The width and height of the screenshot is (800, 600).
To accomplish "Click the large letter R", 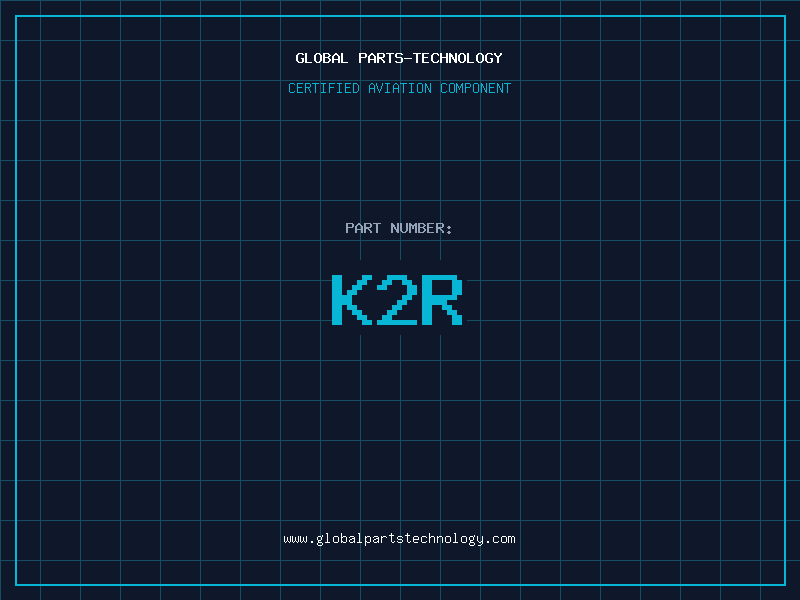I will (x=441, y=300).
